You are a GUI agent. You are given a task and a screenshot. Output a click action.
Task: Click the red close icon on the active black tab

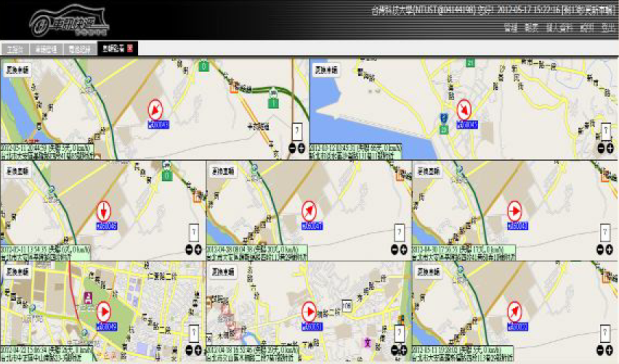(x=130, y=49)
